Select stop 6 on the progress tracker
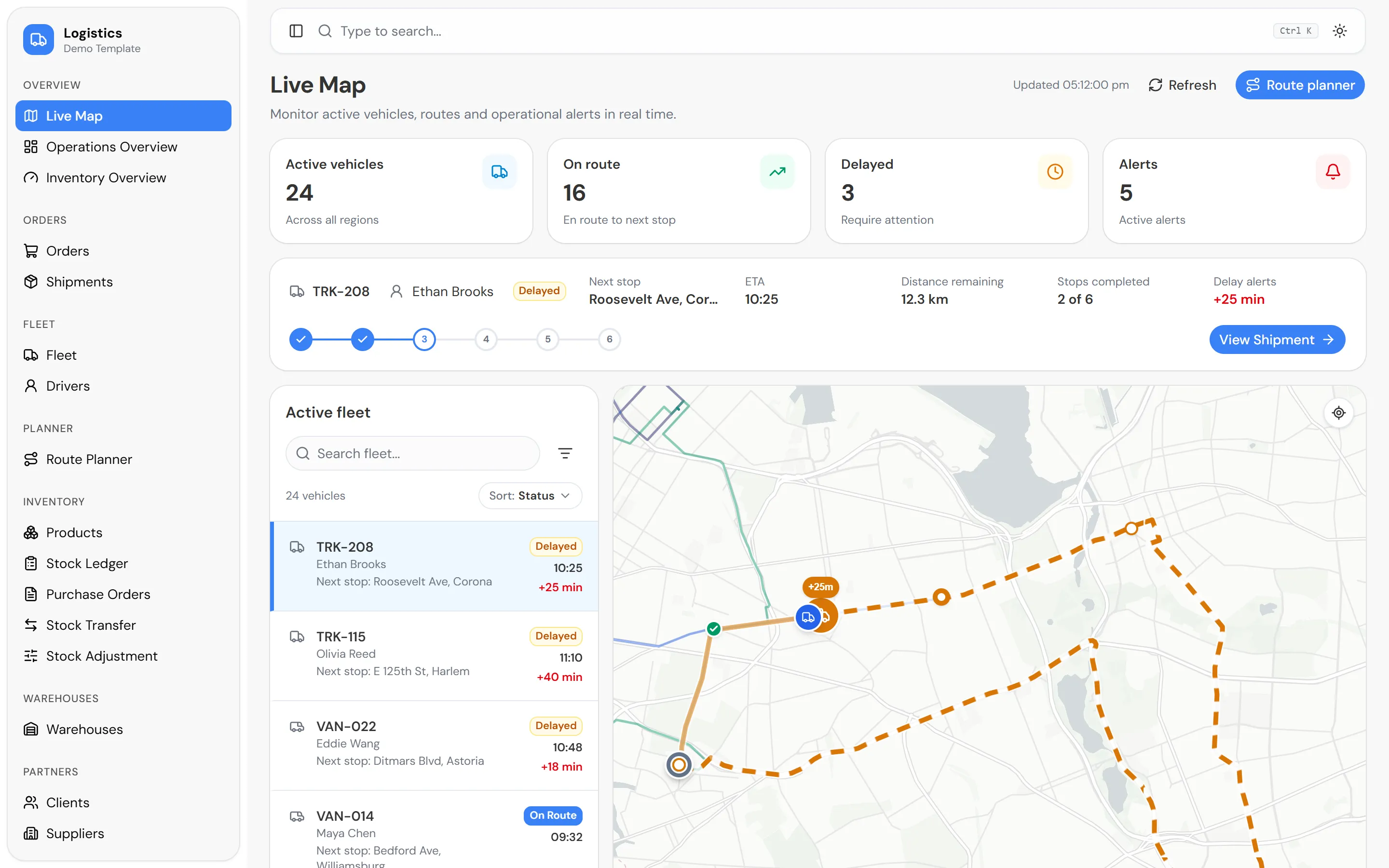This screenshot has height=868, width=1389. [610, 339]
